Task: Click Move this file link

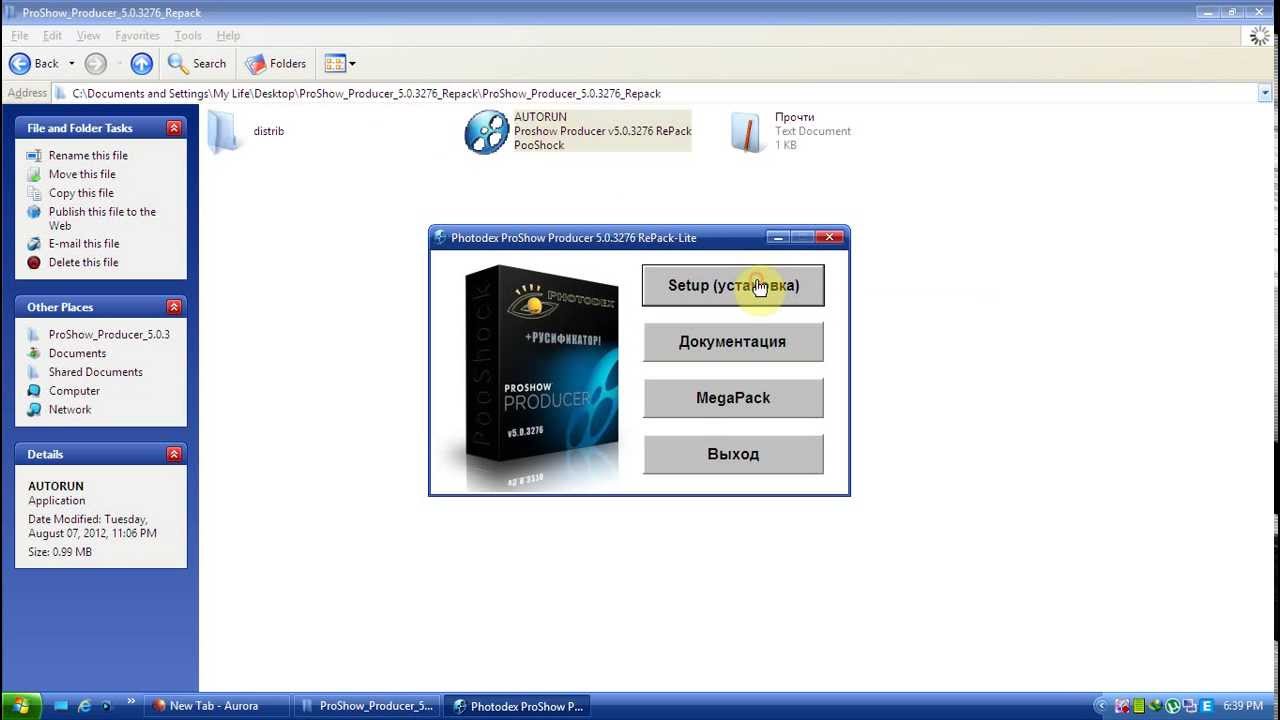Action: 82,174
